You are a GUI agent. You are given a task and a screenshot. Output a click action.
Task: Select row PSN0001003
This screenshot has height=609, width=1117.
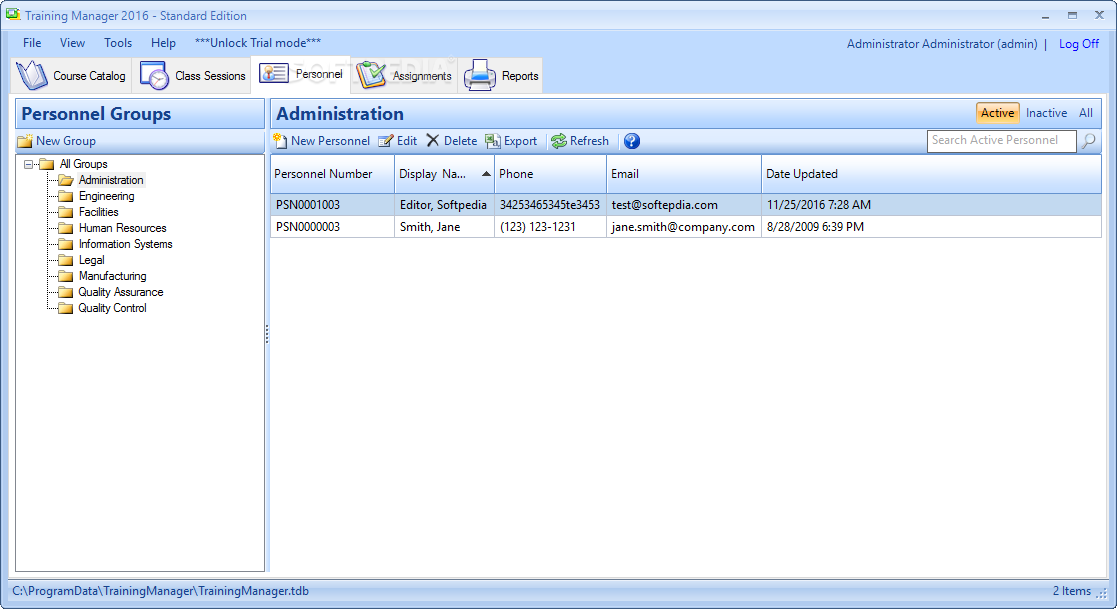[685, 204]
